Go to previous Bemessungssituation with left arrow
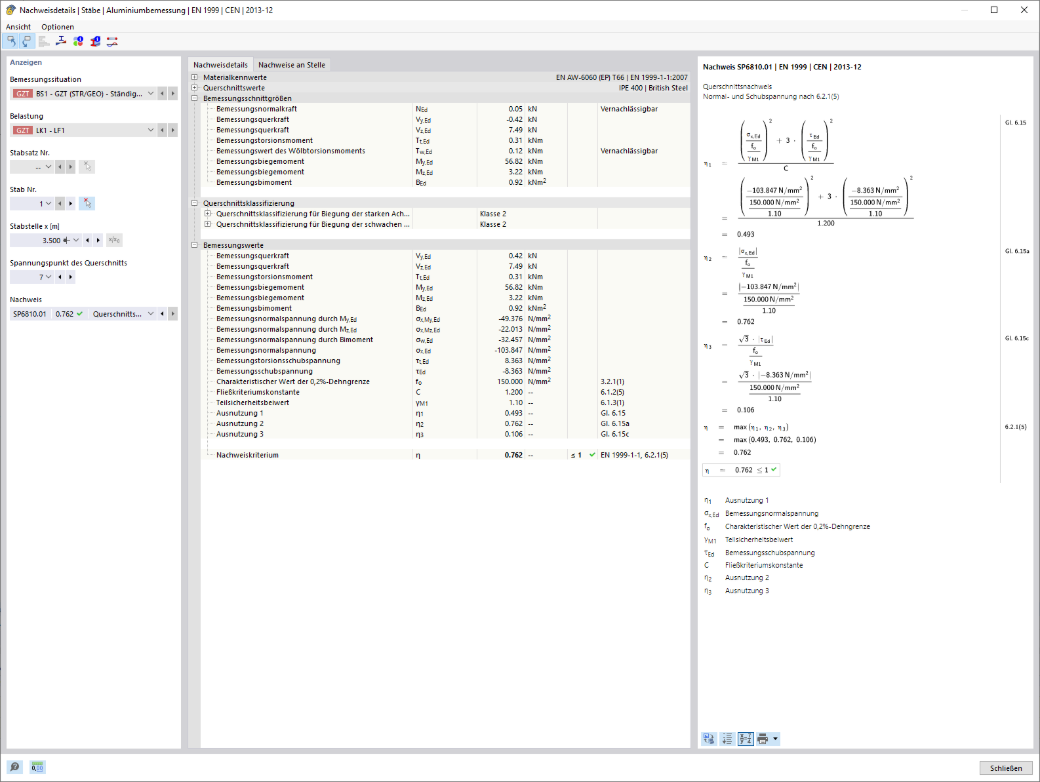The image size is (1040, 782). point(162,94)
